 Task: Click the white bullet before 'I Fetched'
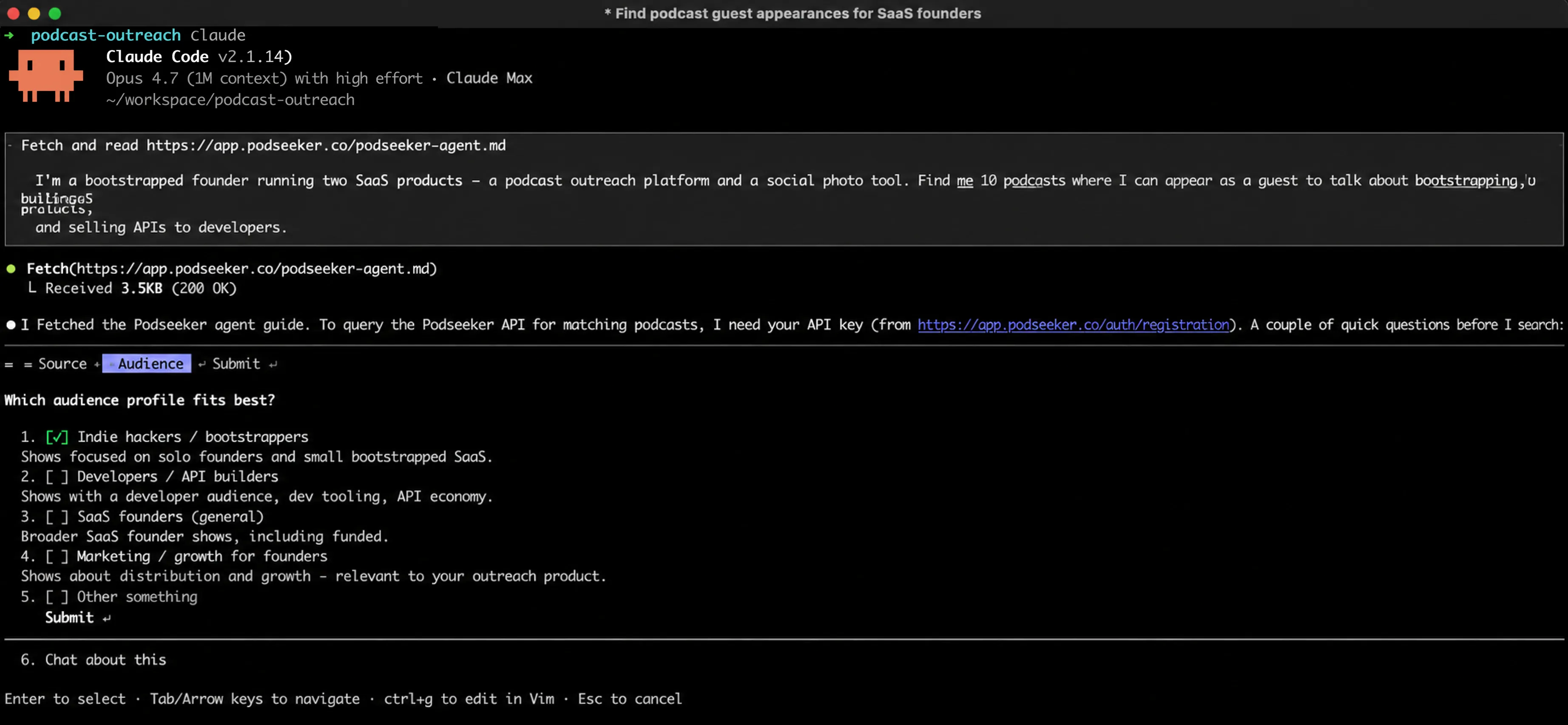(x=11, y=325)
